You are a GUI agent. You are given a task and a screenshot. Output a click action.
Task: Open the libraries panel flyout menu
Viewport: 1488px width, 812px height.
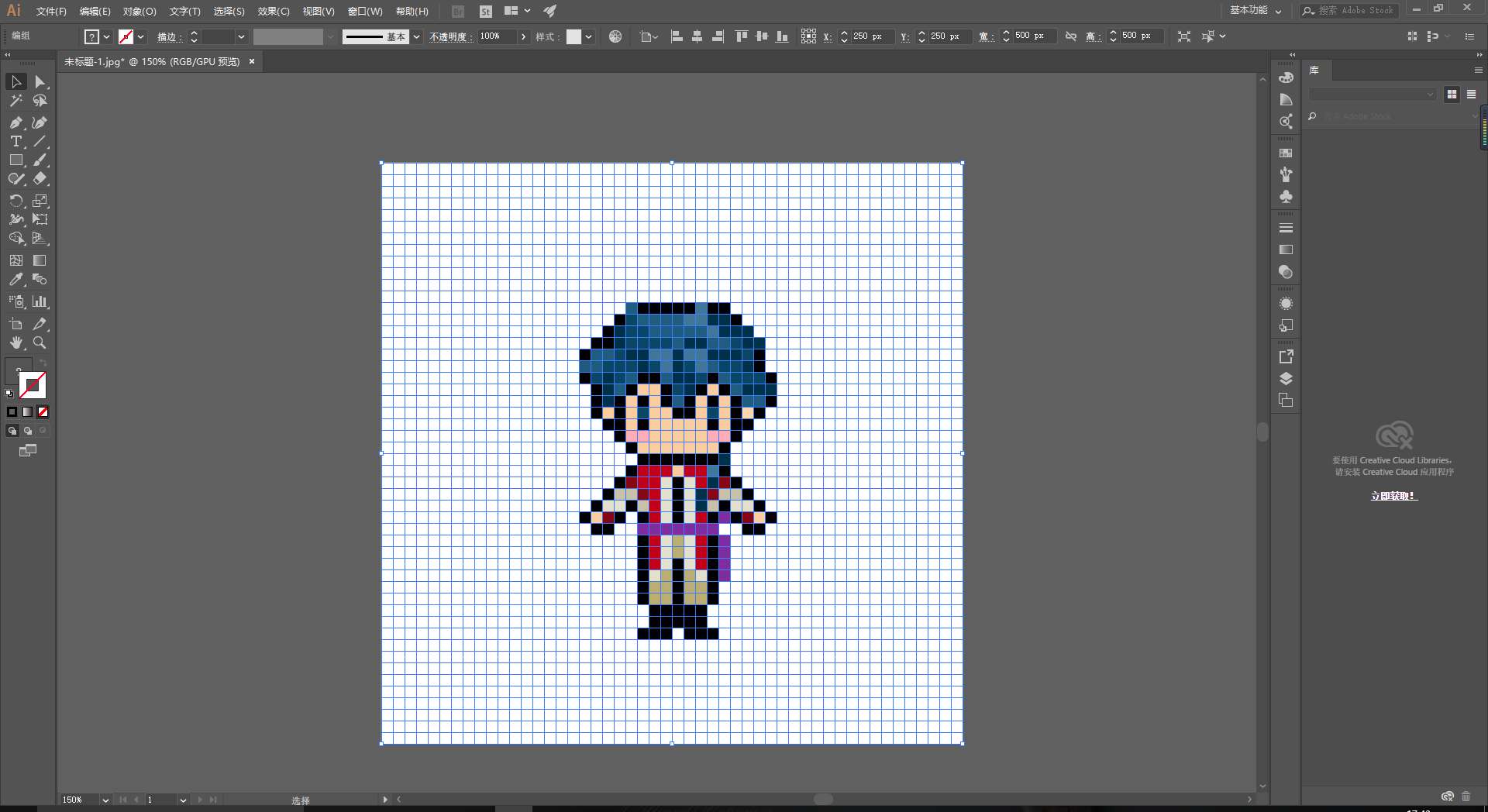1478,71
